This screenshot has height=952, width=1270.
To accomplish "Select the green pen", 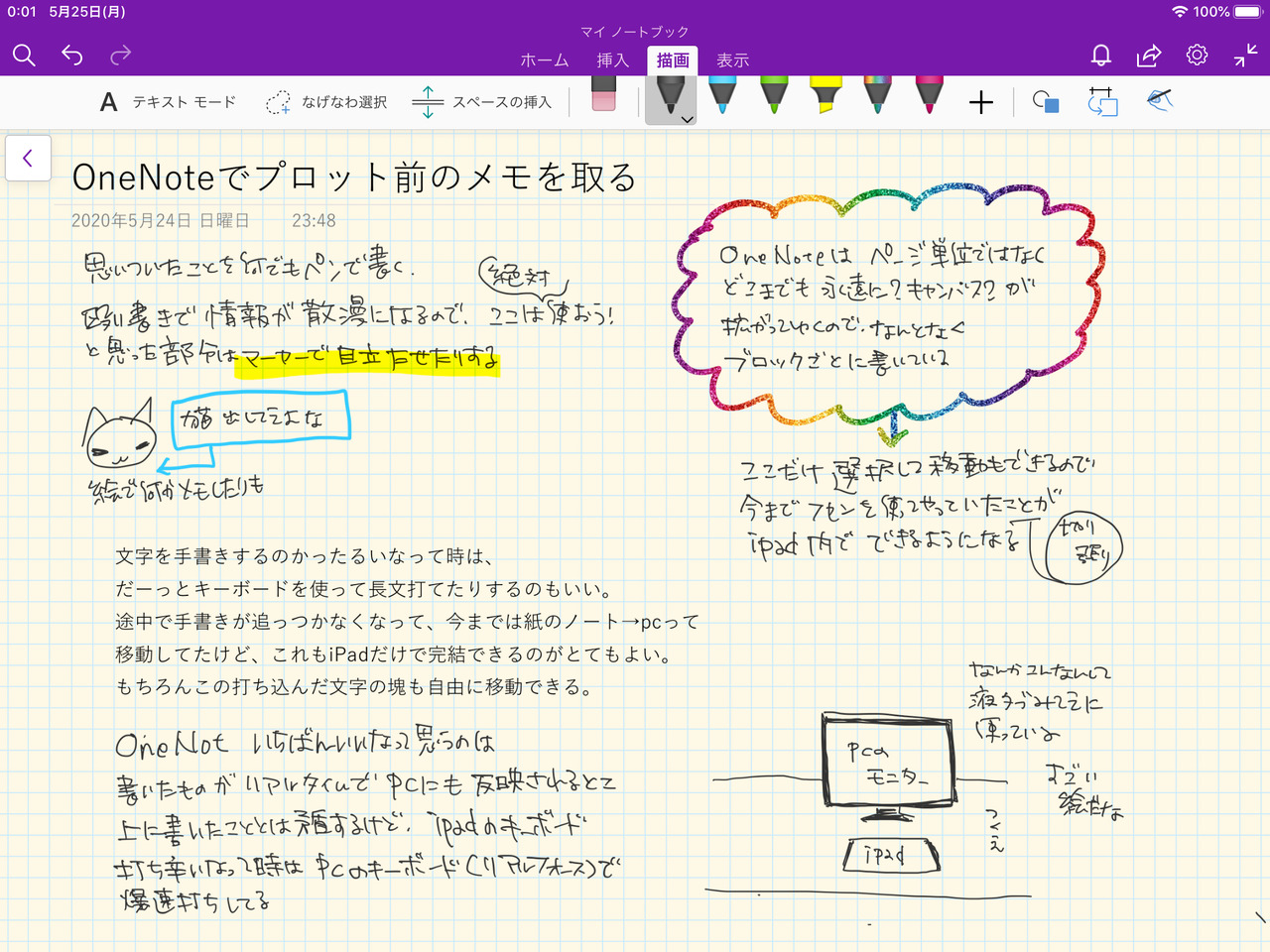I will 775,95.
